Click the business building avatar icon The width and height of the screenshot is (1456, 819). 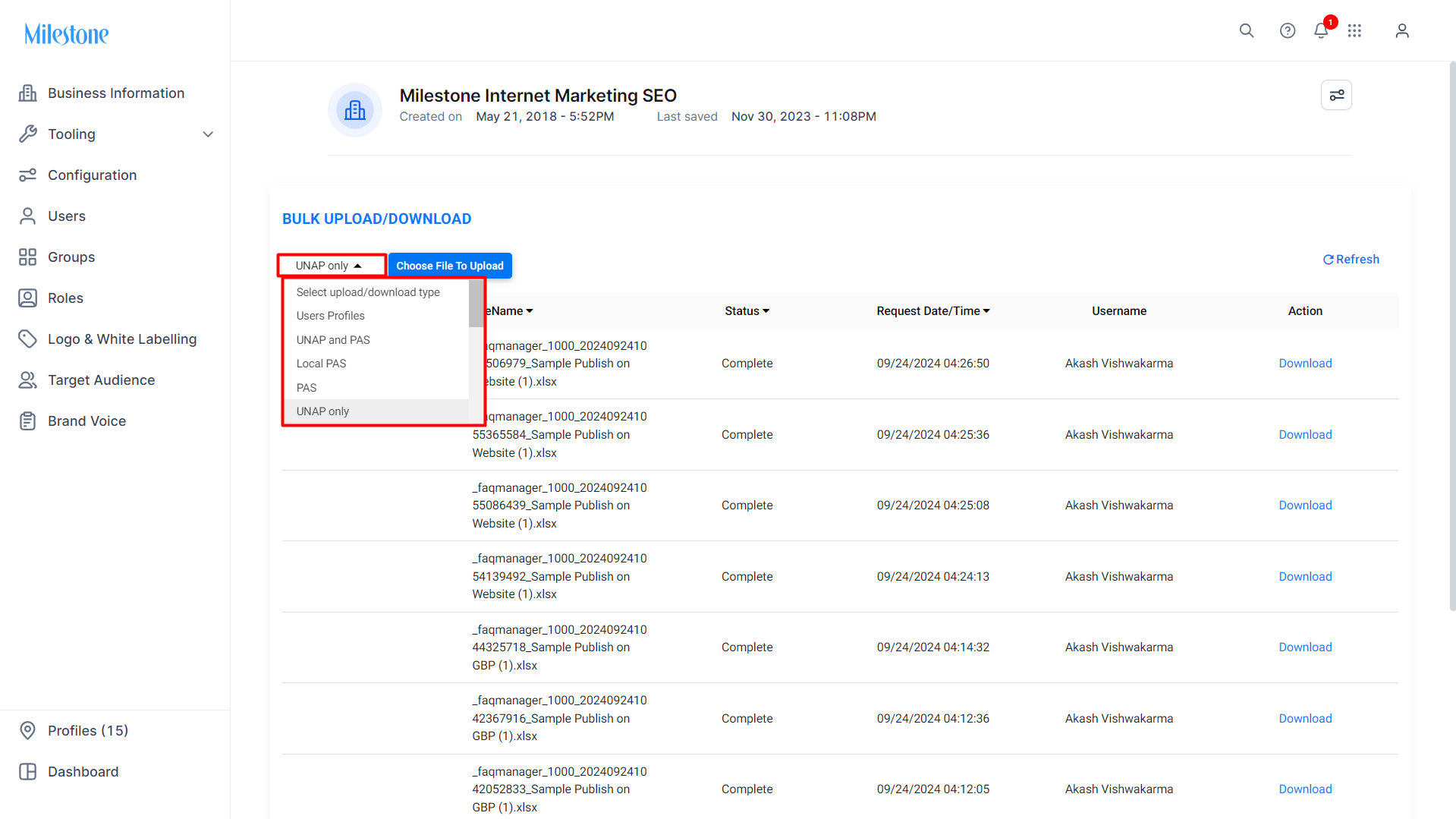[x=355, y=110]
